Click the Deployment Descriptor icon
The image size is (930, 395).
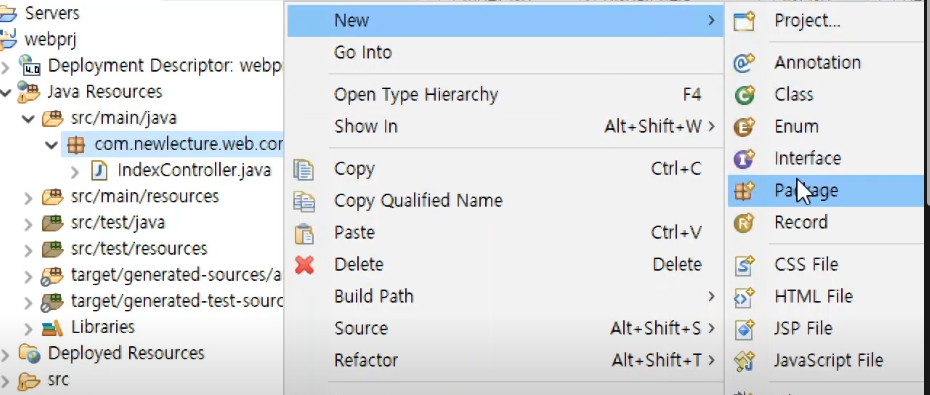pos(29,65)
